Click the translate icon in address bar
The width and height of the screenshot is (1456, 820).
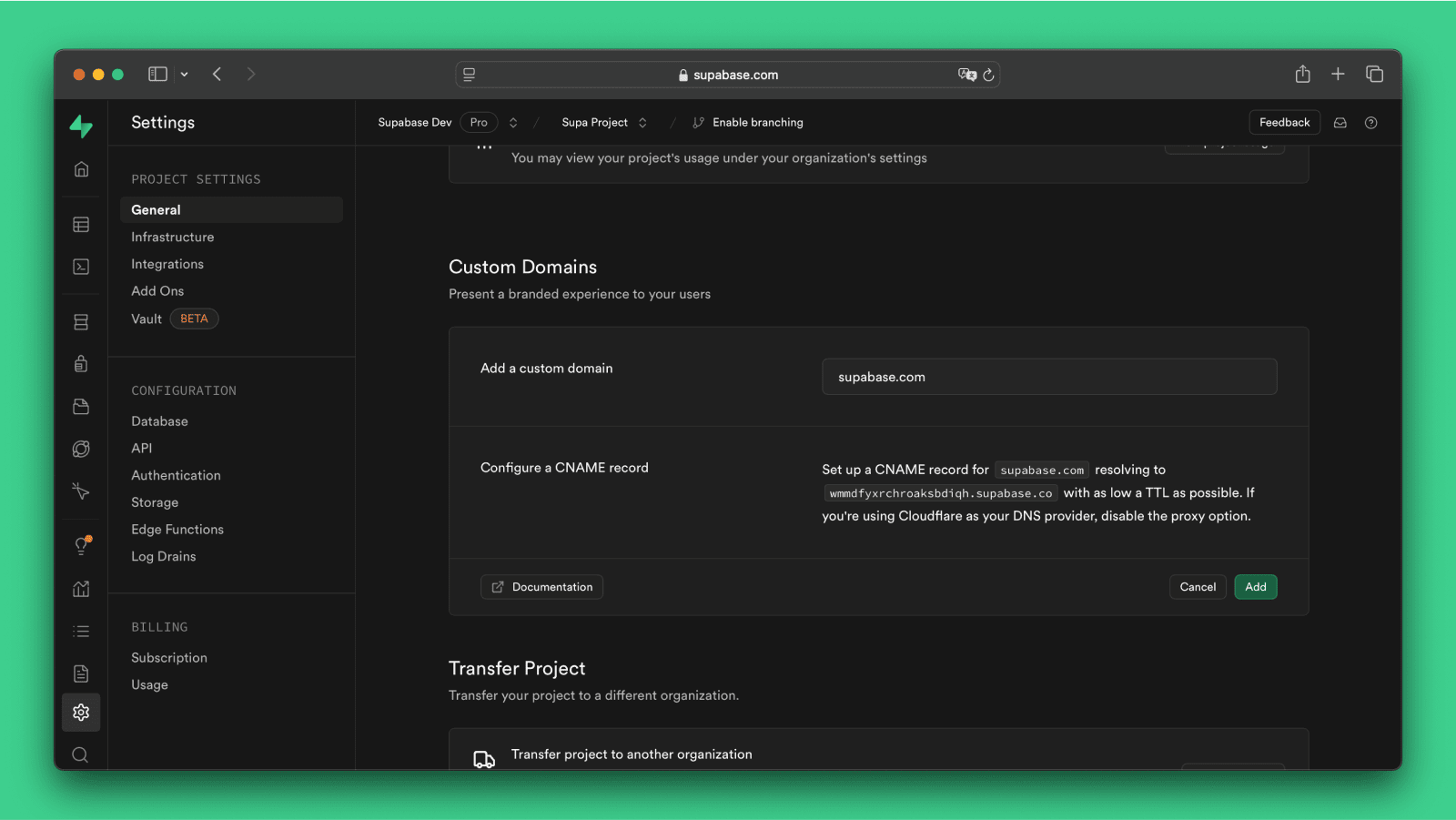[966, 75]
